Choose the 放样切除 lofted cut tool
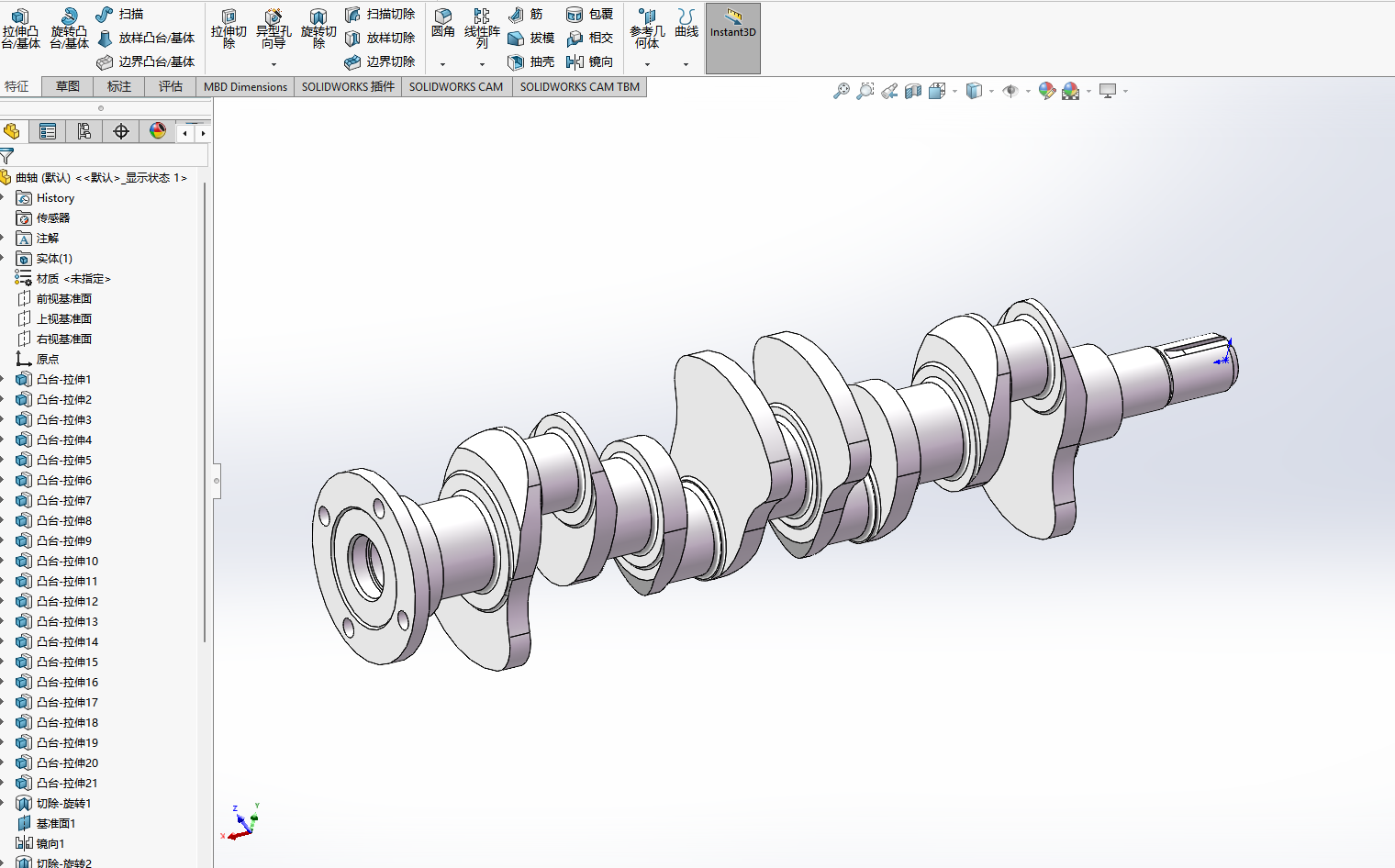 [379, 38]
